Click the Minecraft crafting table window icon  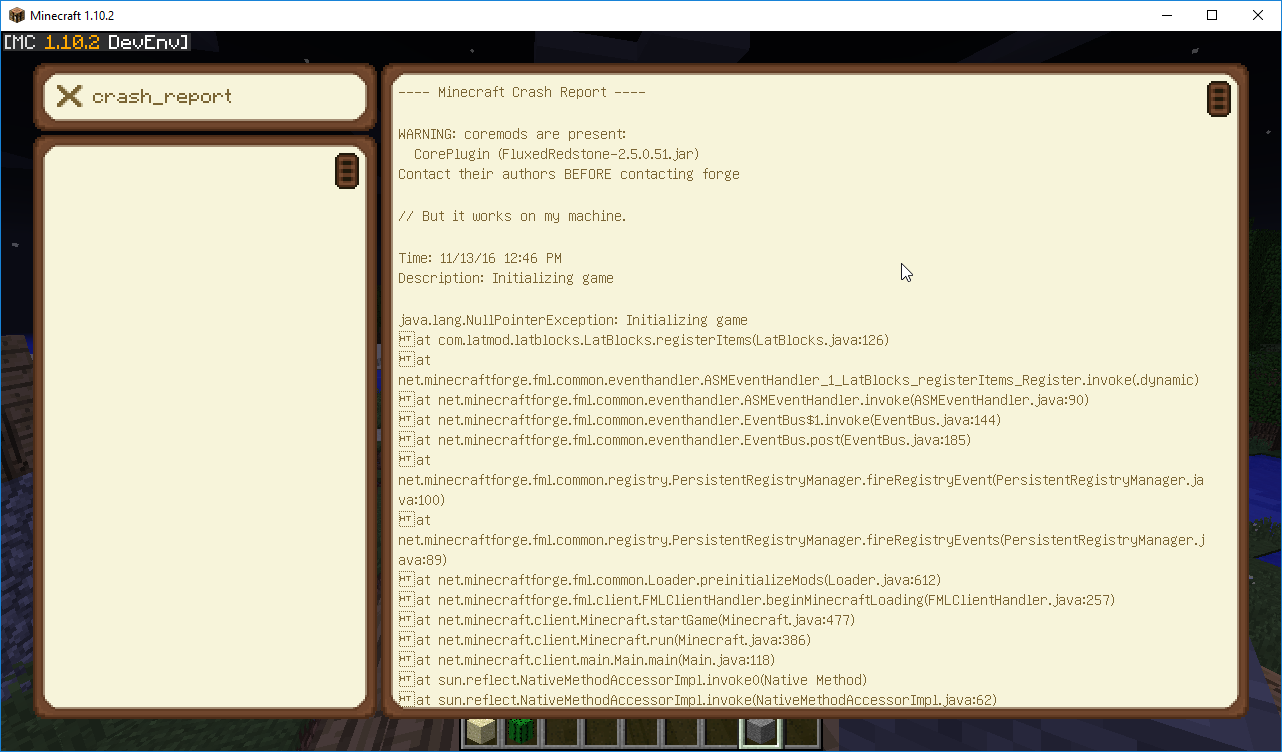coord(16,15)
